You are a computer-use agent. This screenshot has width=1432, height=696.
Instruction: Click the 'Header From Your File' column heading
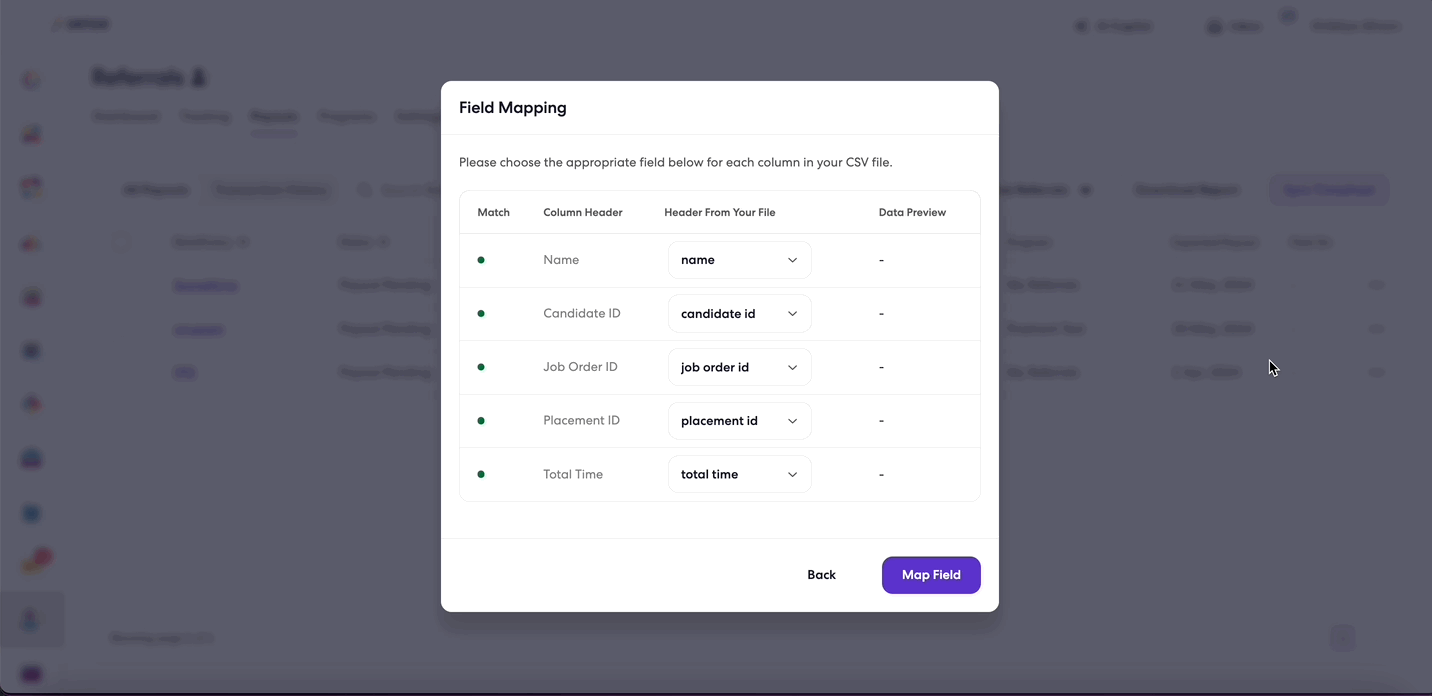[720, 212]
